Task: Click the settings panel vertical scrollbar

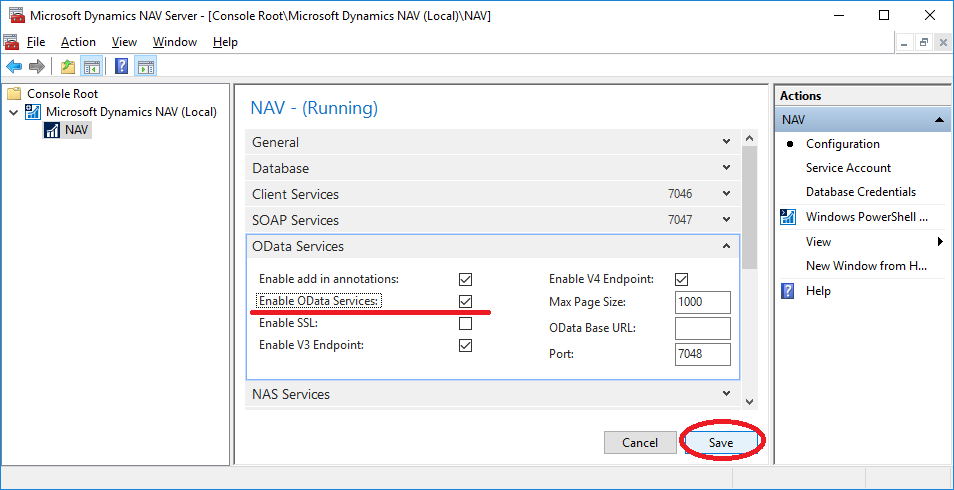Action: tap(750, 270)
